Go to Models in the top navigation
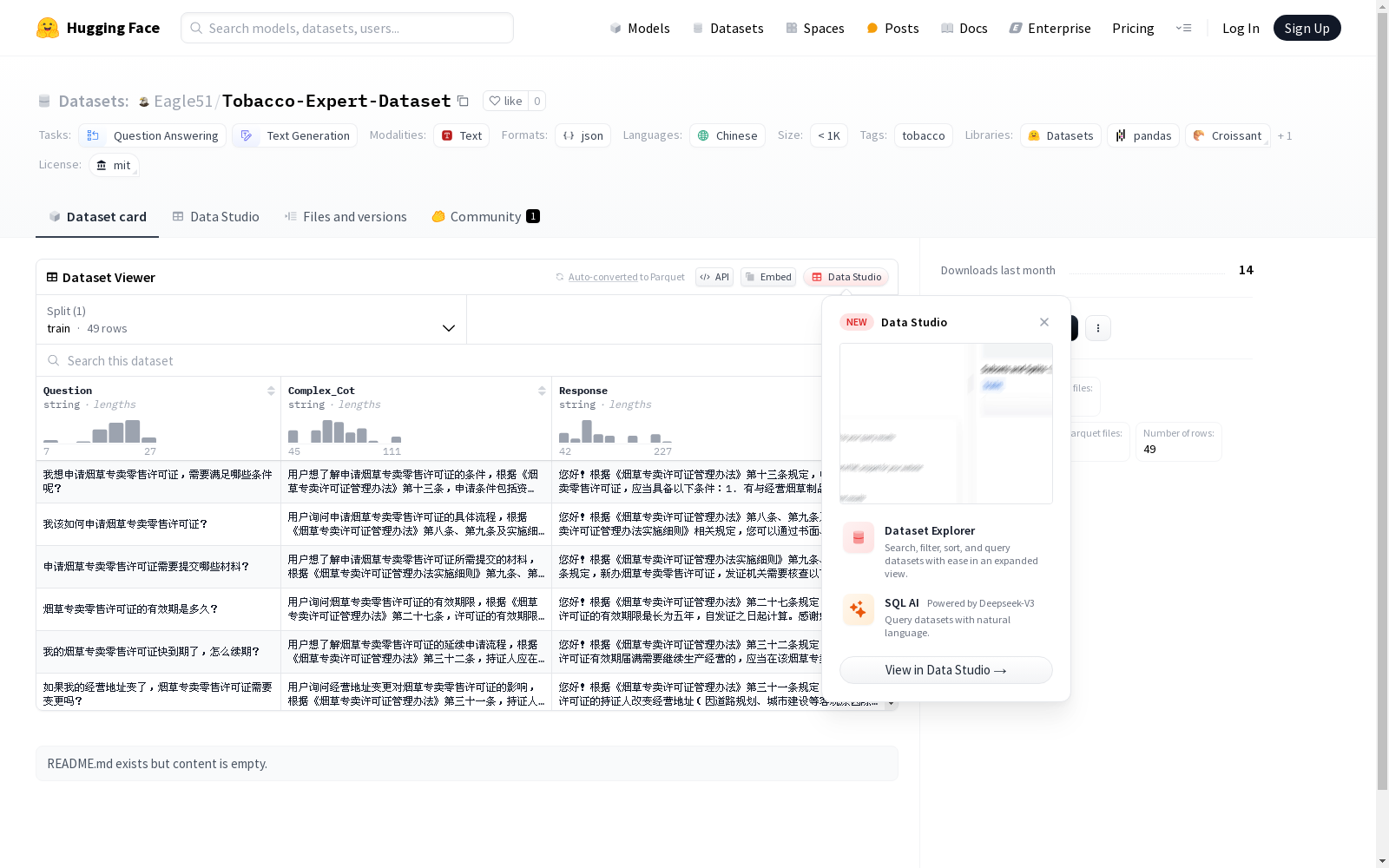This screenshot has width=1389, height=868. tap(640, 28)
